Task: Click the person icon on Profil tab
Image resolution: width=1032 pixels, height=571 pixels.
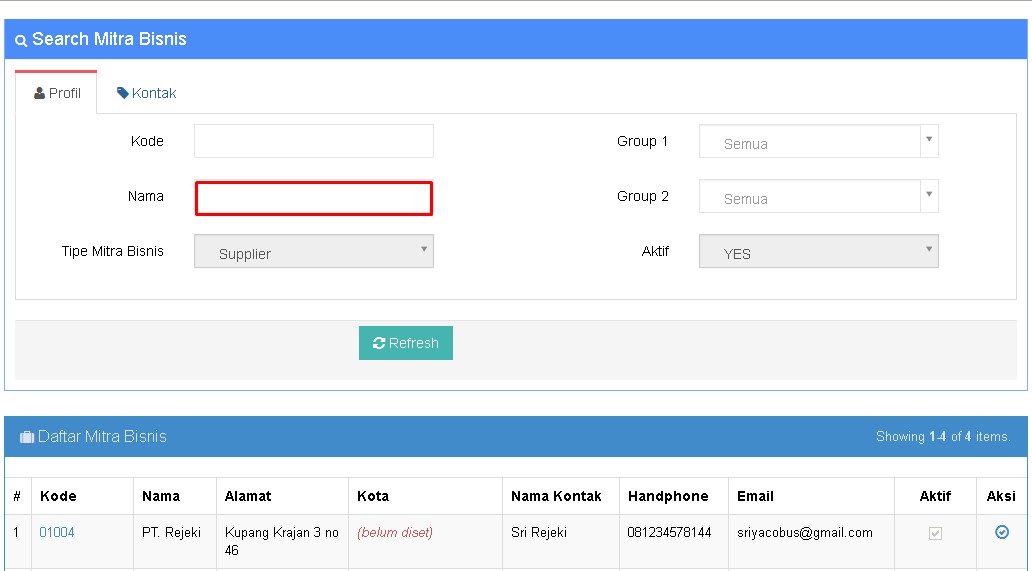Action: 40,93
